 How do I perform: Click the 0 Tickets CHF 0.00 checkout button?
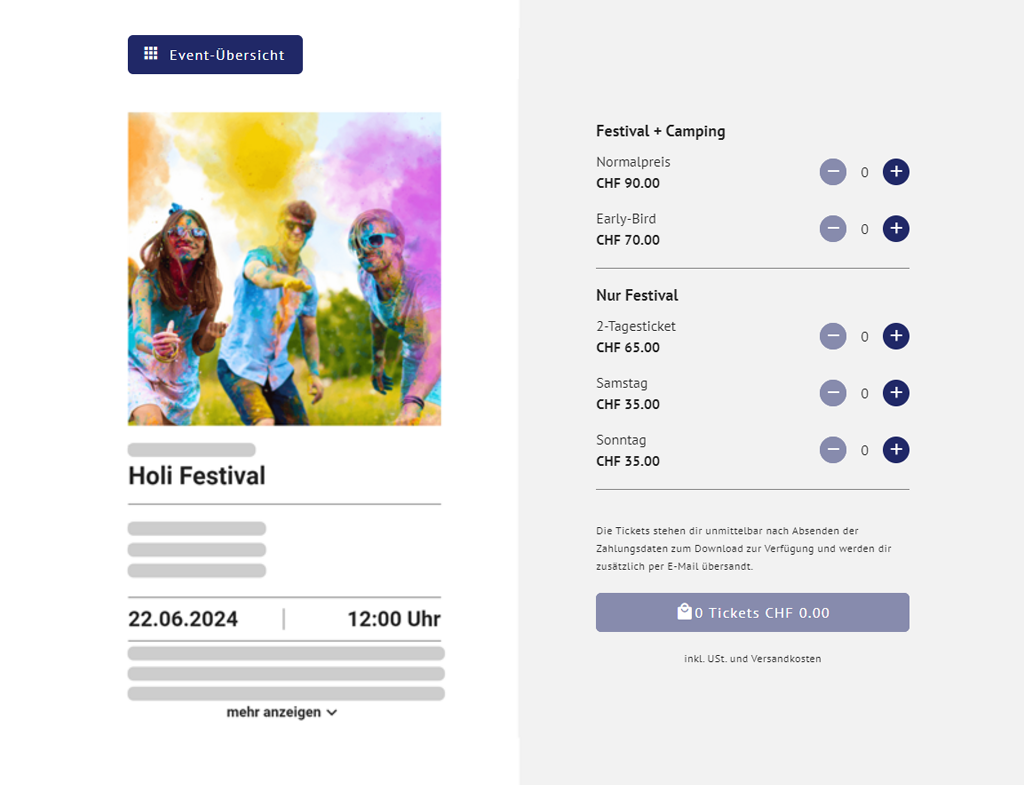752,613
